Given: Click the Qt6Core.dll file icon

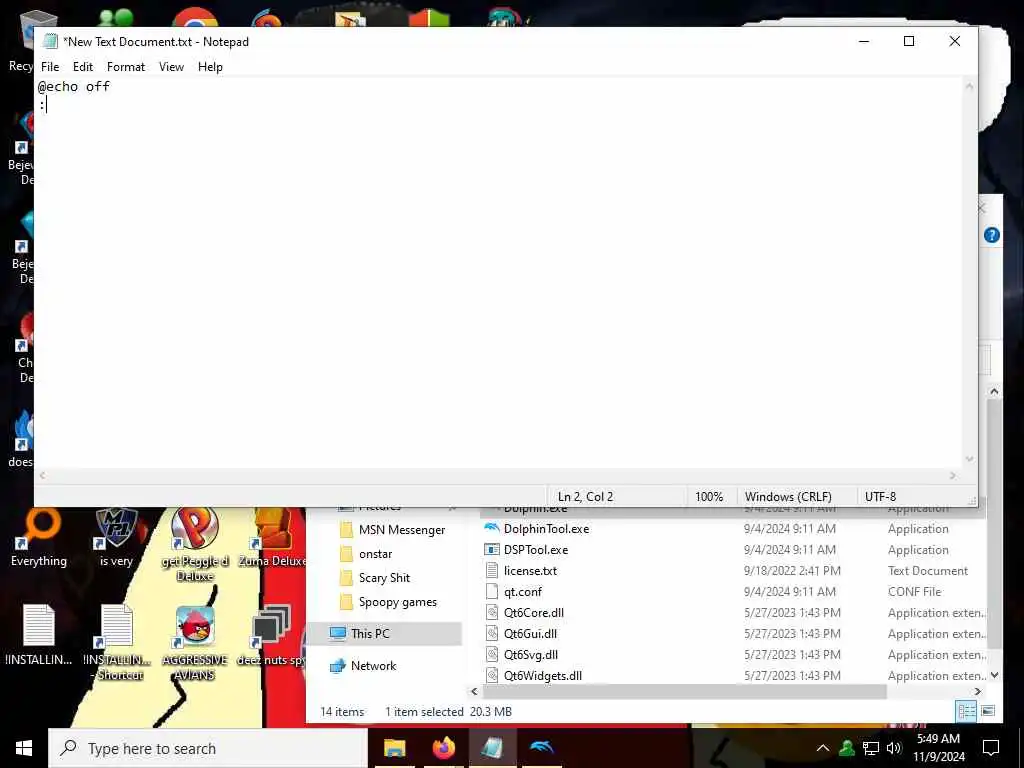Looking at the screenshot, I should pyautogui.click(x=492, y=612).
